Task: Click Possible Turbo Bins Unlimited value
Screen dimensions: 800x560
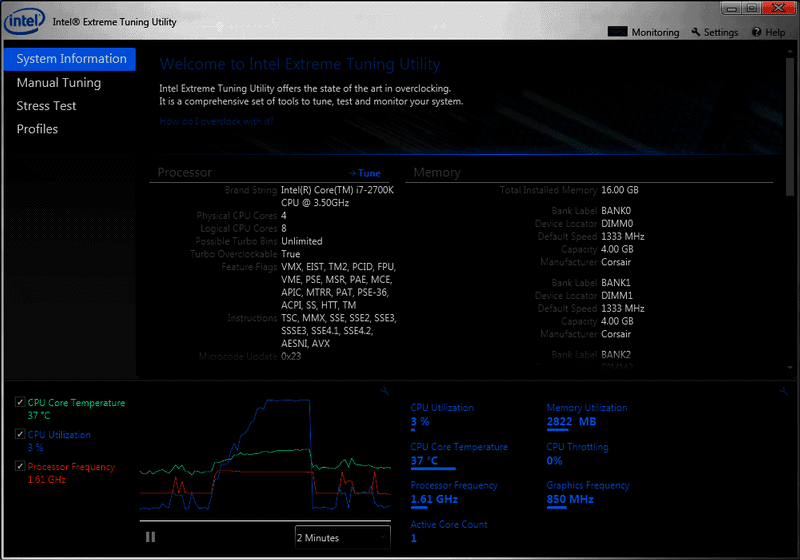Action: (302, 241)
